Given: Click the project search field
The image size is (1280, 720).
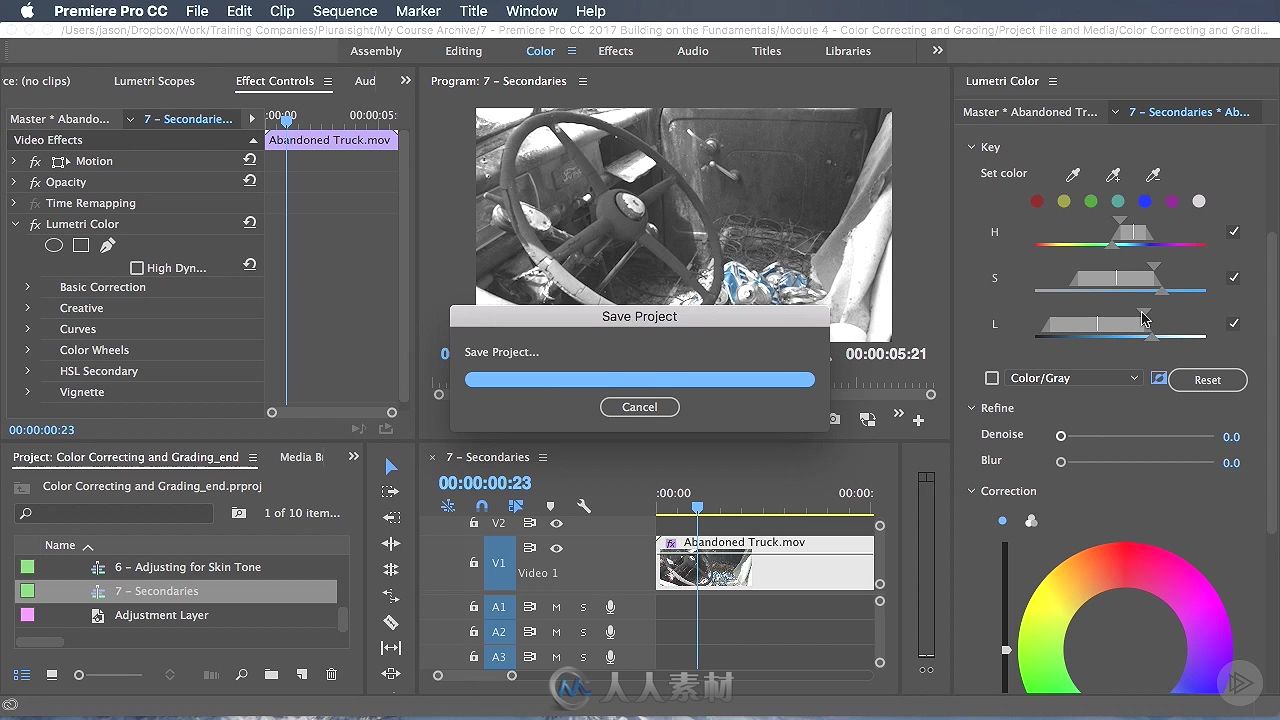Looking at the screenshot, I should (x=114, y=513).
